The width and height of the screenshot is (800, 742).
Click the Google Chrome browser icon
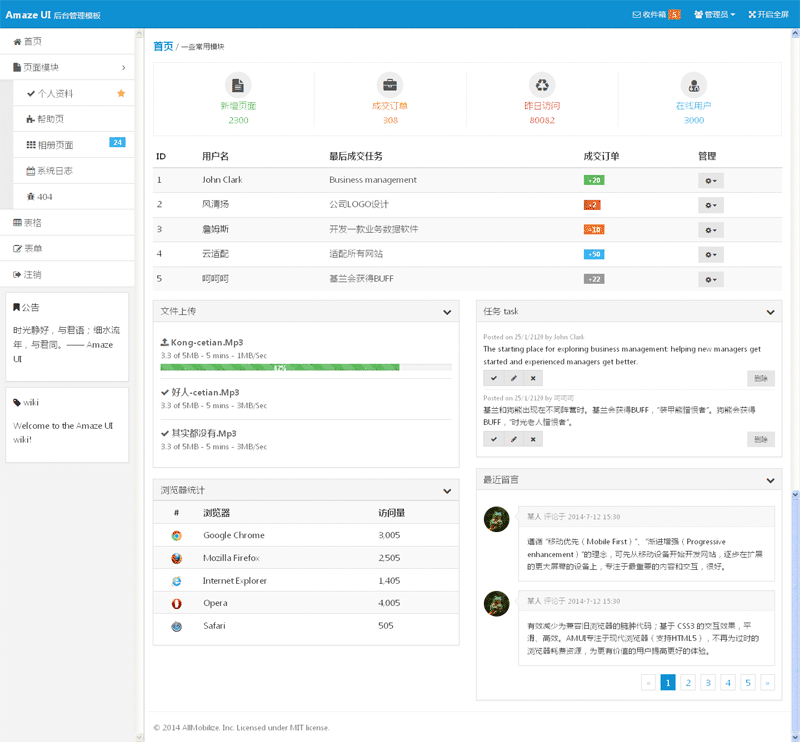tap(176, 536)
